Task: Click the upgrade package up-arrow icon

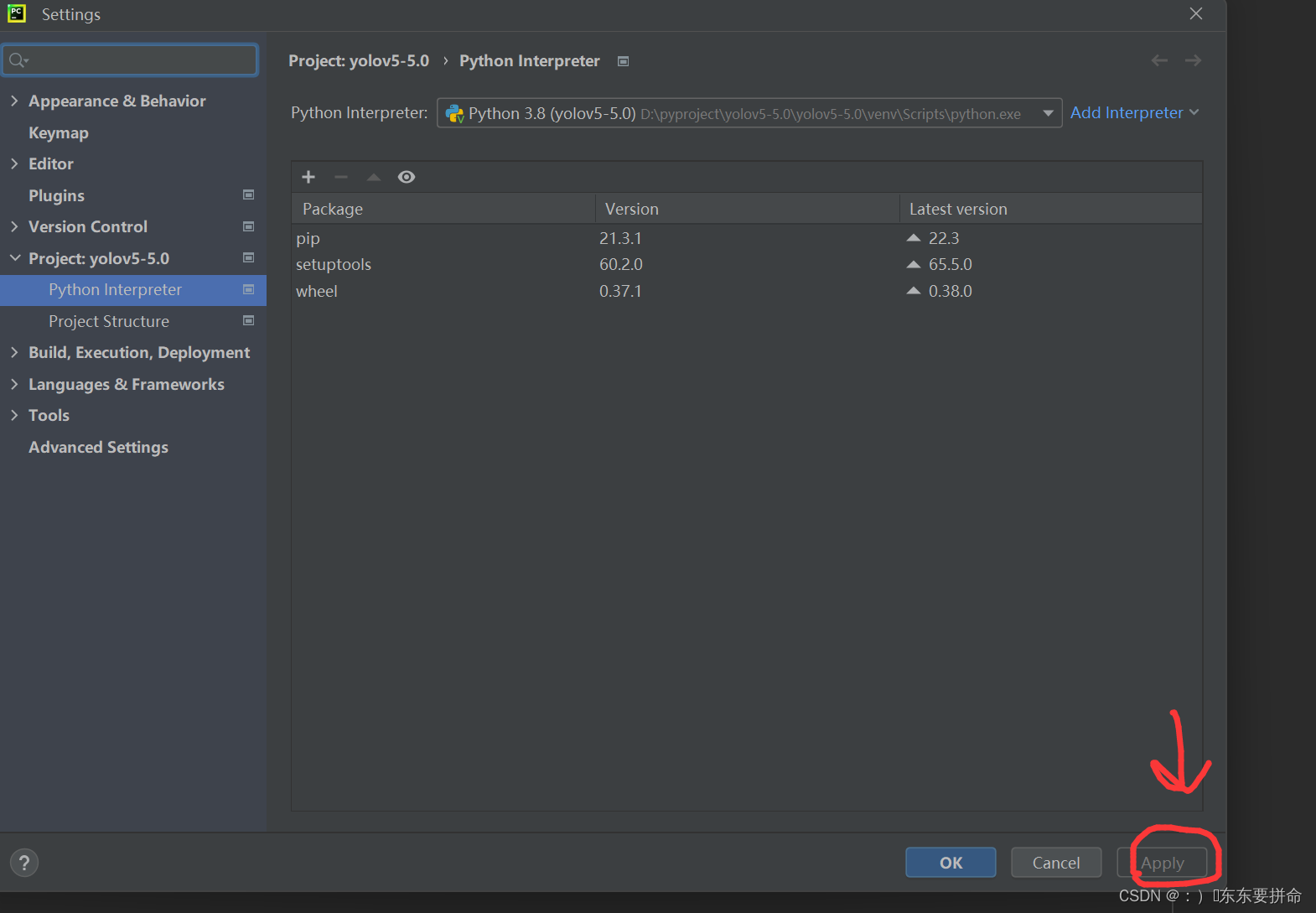Action: point(374,177)
